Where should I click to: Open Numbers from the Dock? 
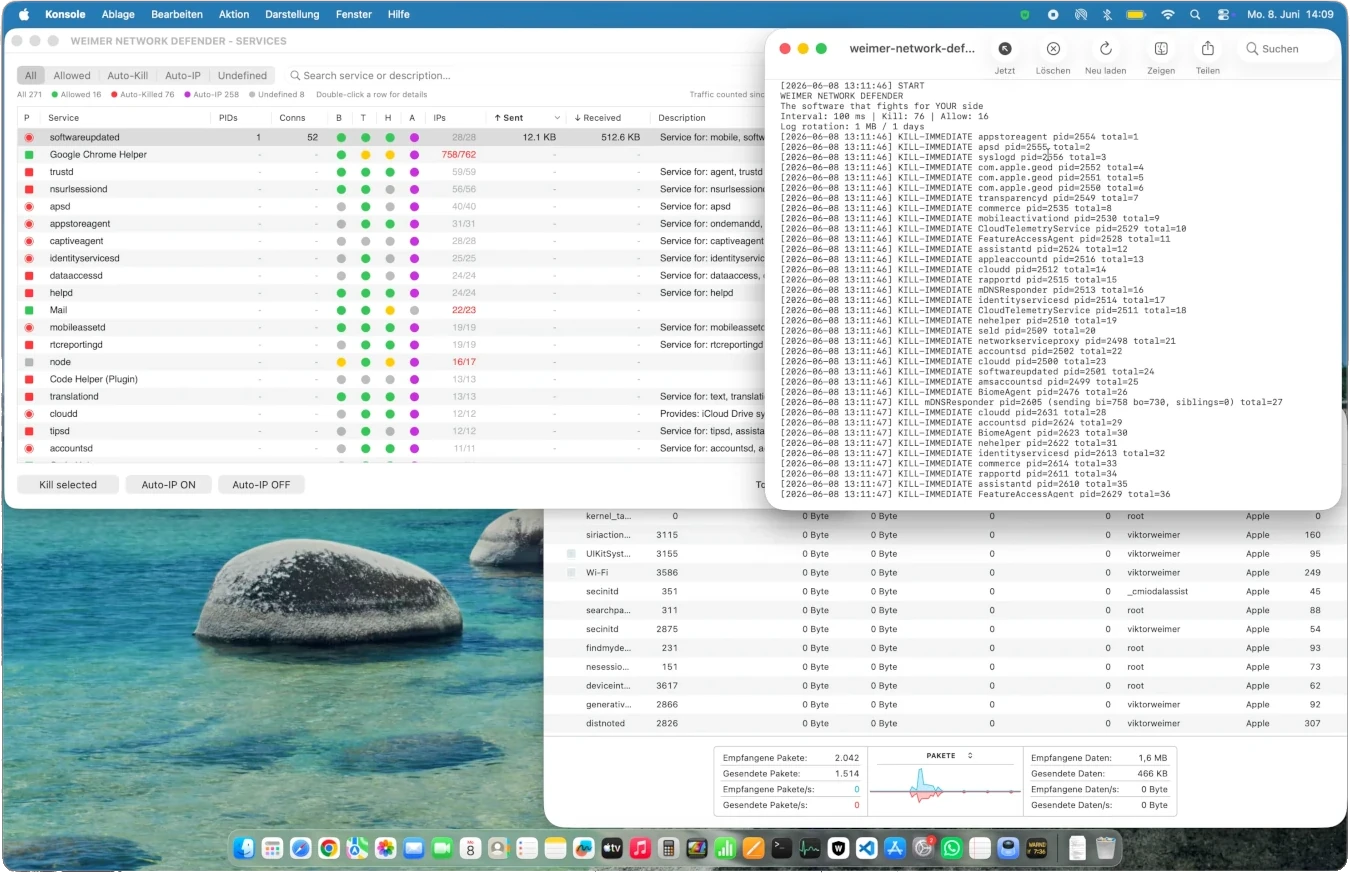pyautogui.click(x=725, y=848)
